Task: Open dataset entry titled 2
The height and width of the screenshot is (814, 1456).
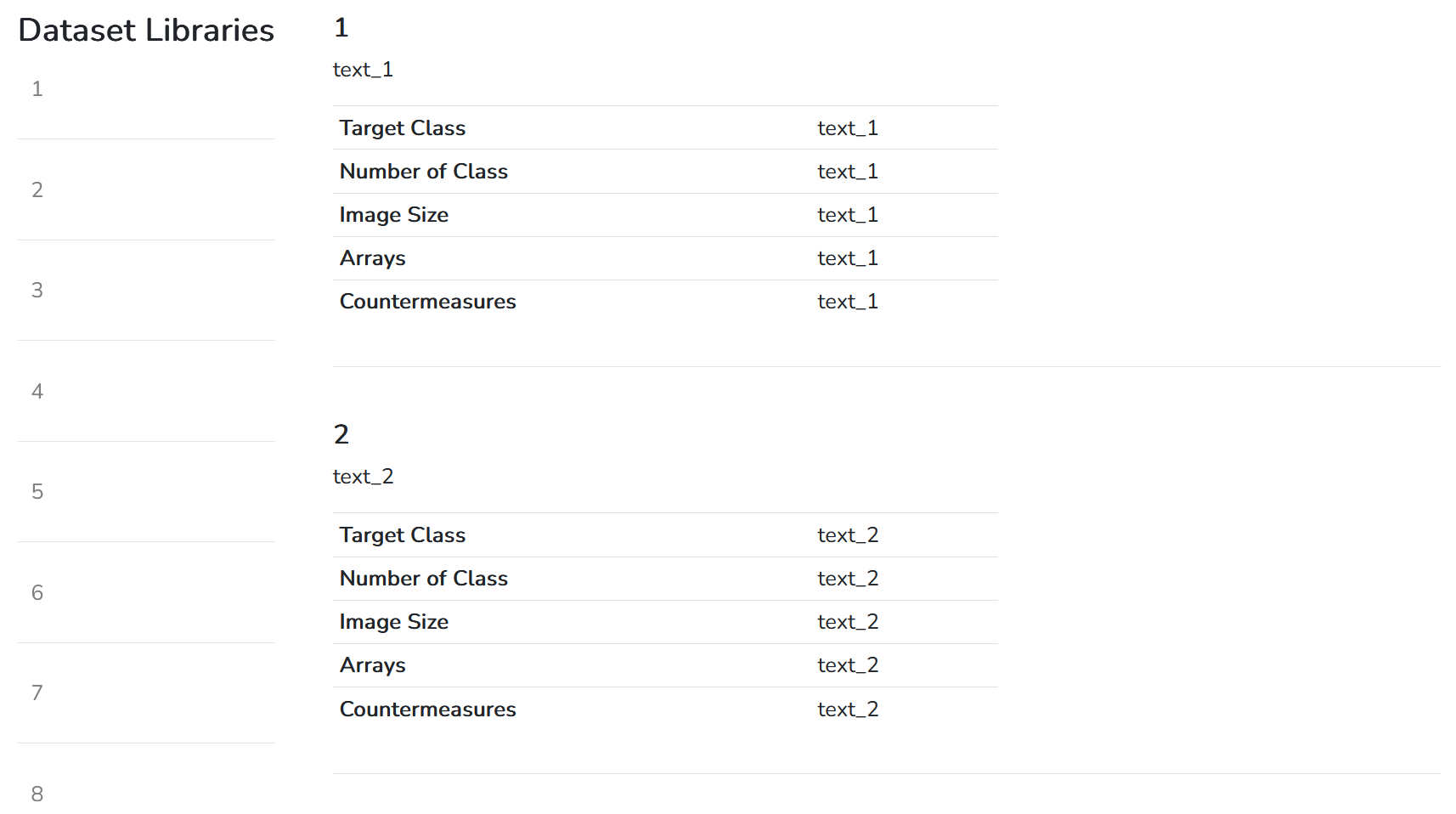Action: (341, 434)
